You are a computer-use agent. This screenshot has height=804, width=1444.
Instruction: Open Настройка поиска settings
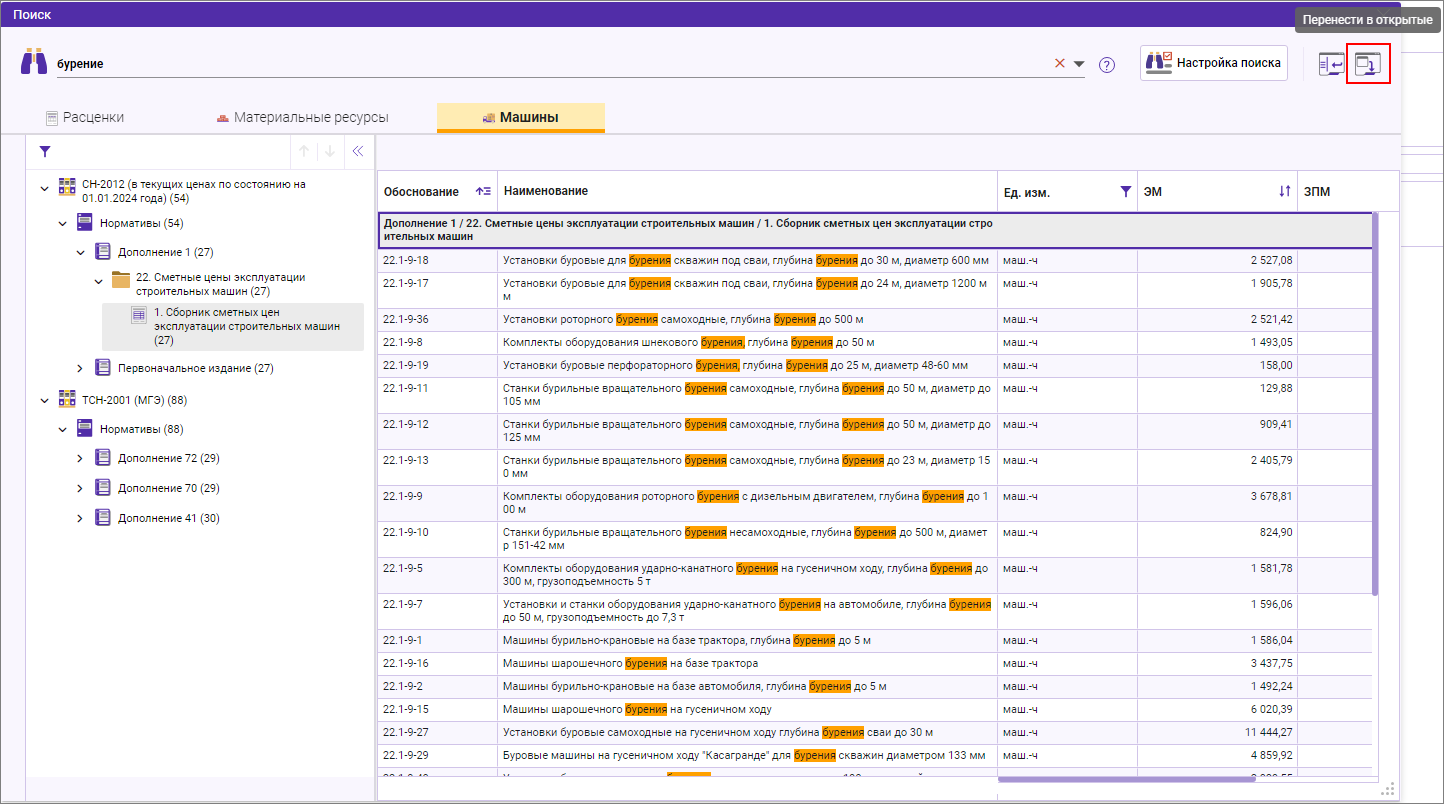point(1214,62)
